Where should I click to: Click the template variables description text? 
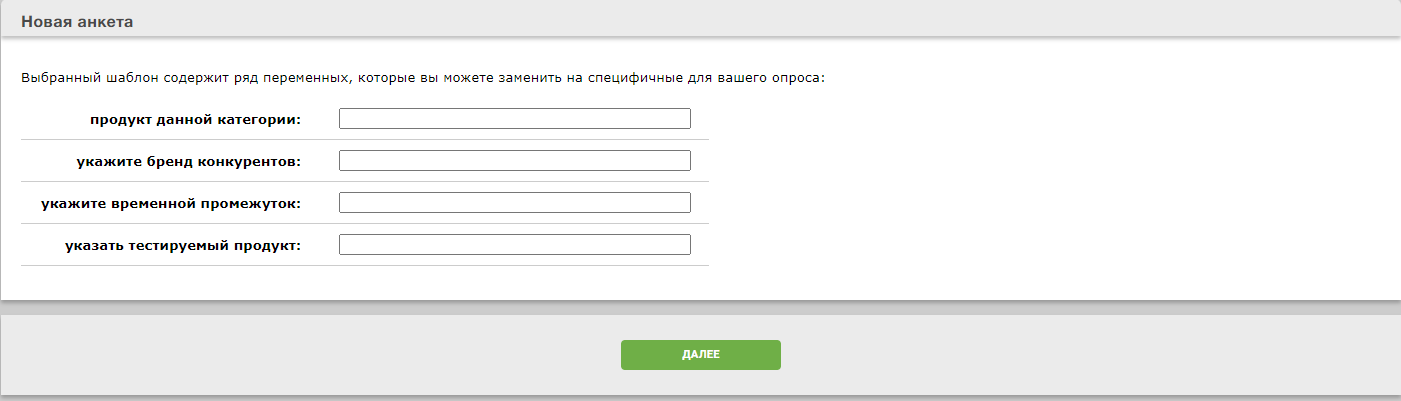point(422,77)
